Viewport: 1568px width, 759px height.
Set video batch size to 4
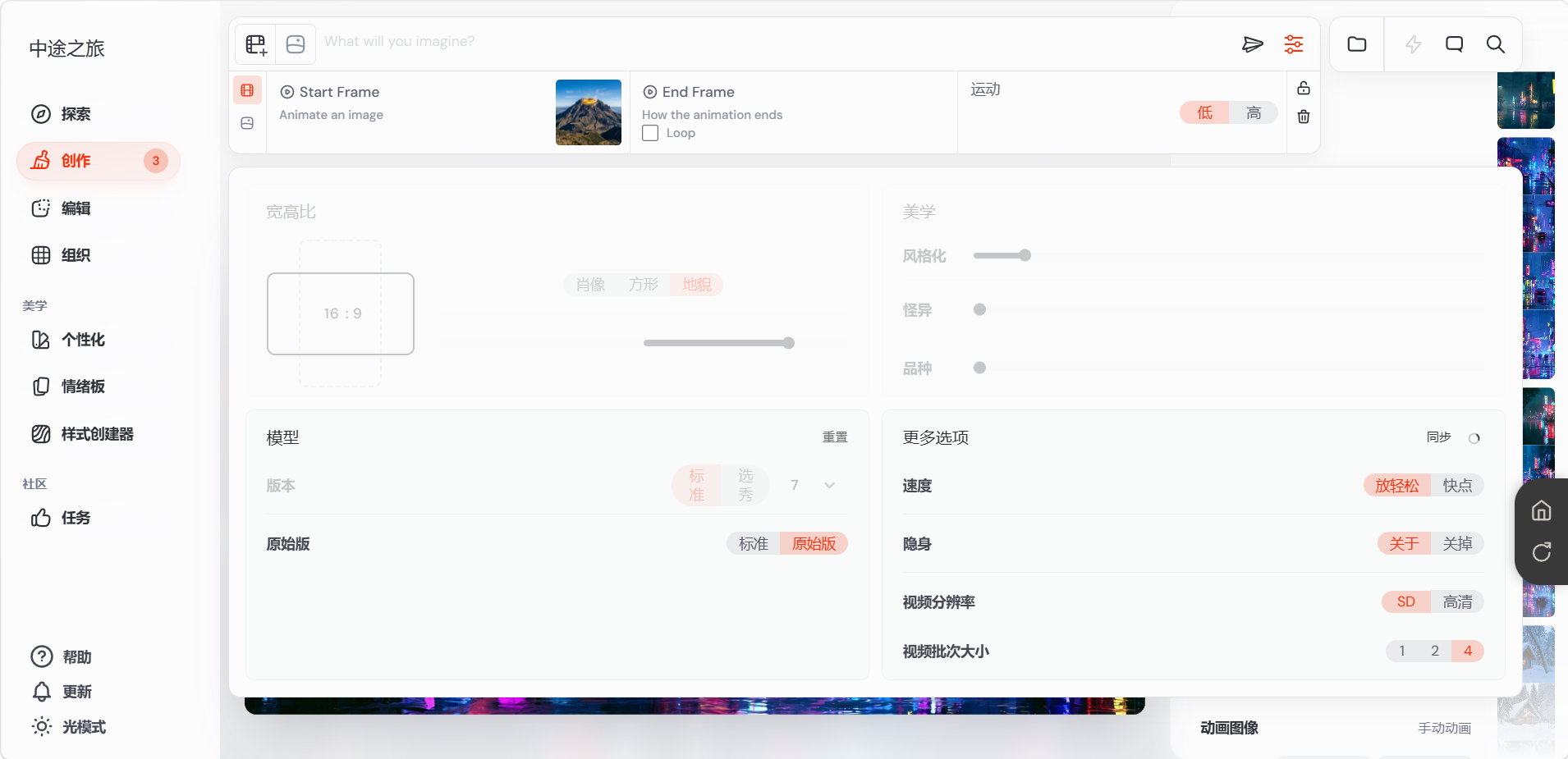(1468, 652)
